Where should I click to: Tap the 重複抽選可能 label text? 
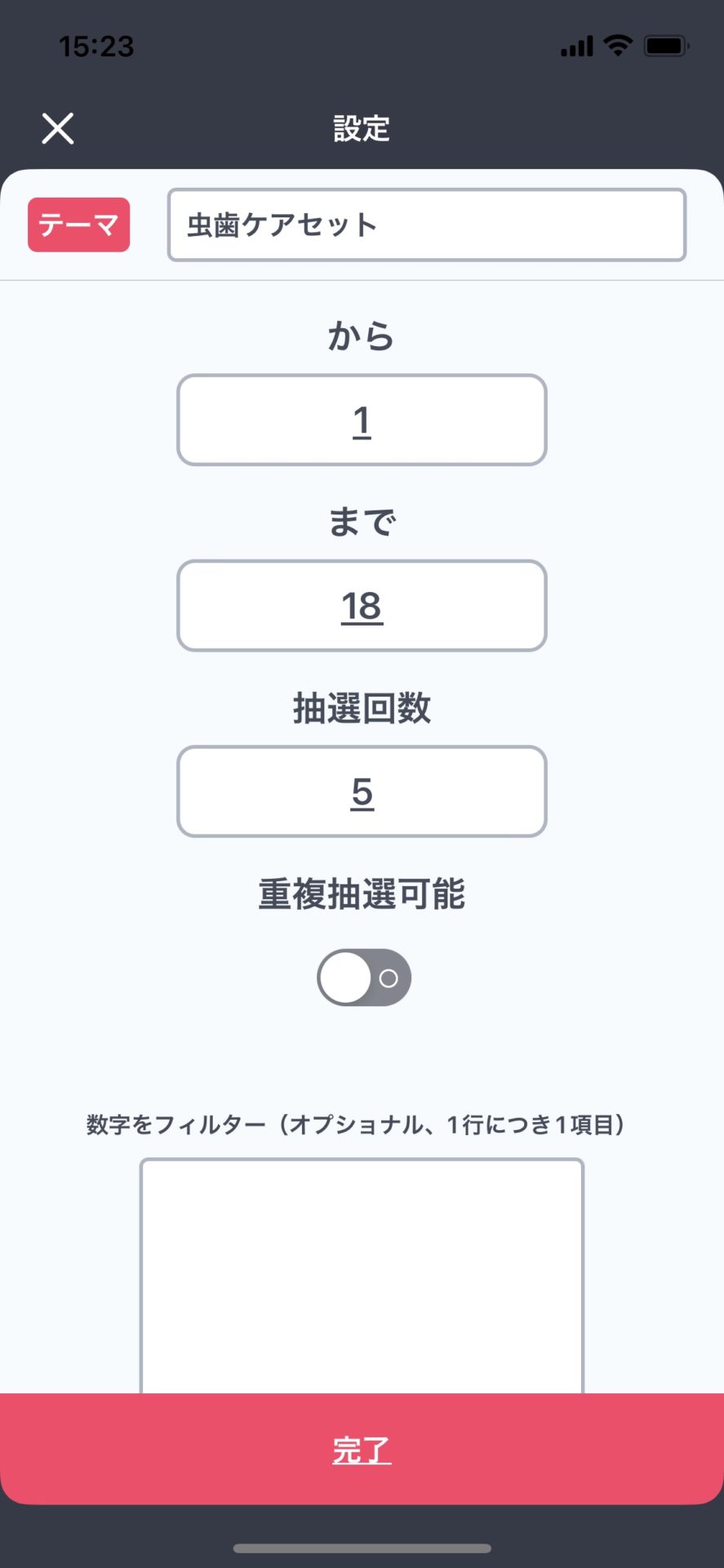(x=362, y=894)
